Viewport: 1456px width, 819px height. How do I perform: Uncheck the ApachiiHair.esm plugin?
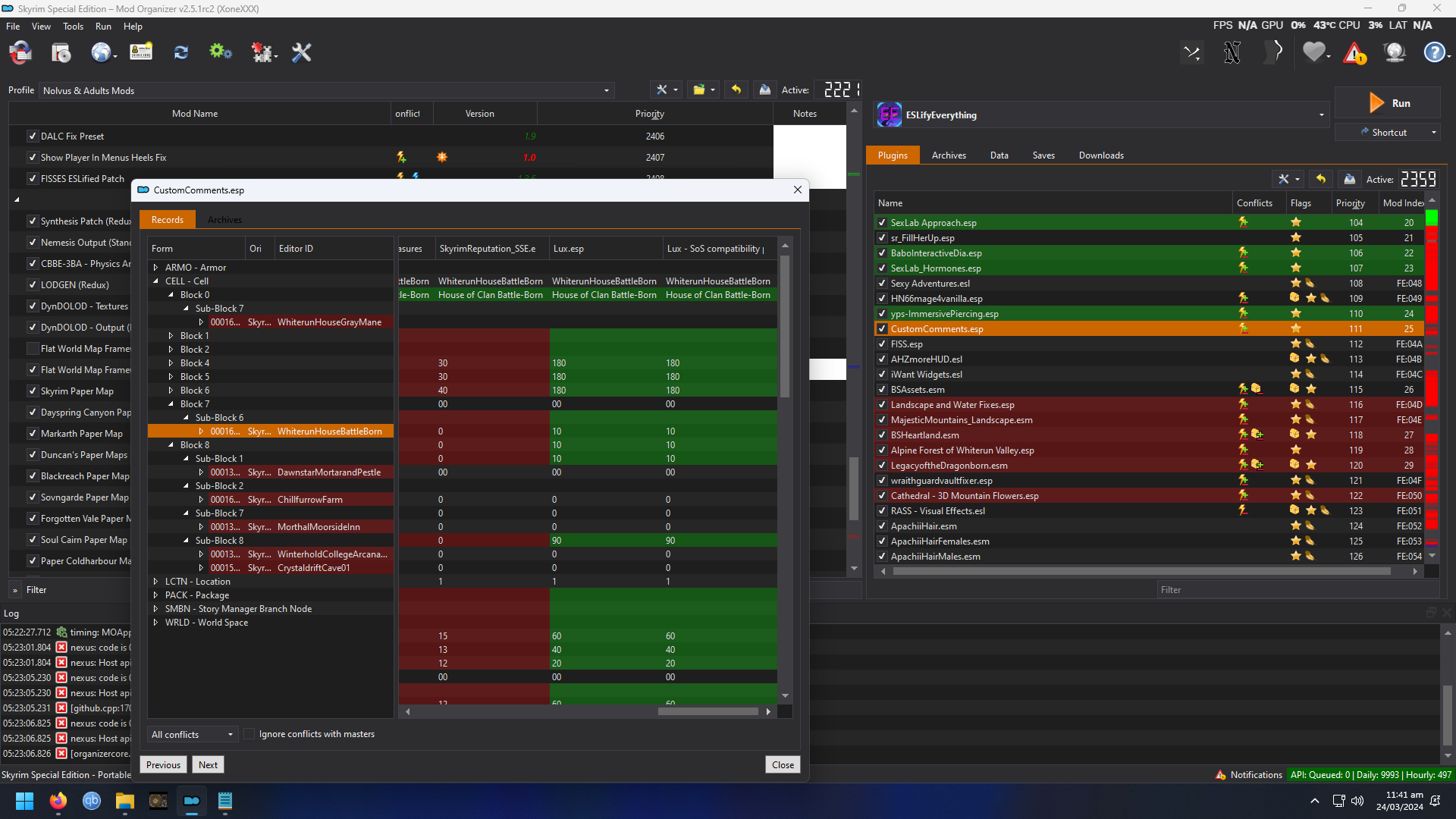pos(882,526)
